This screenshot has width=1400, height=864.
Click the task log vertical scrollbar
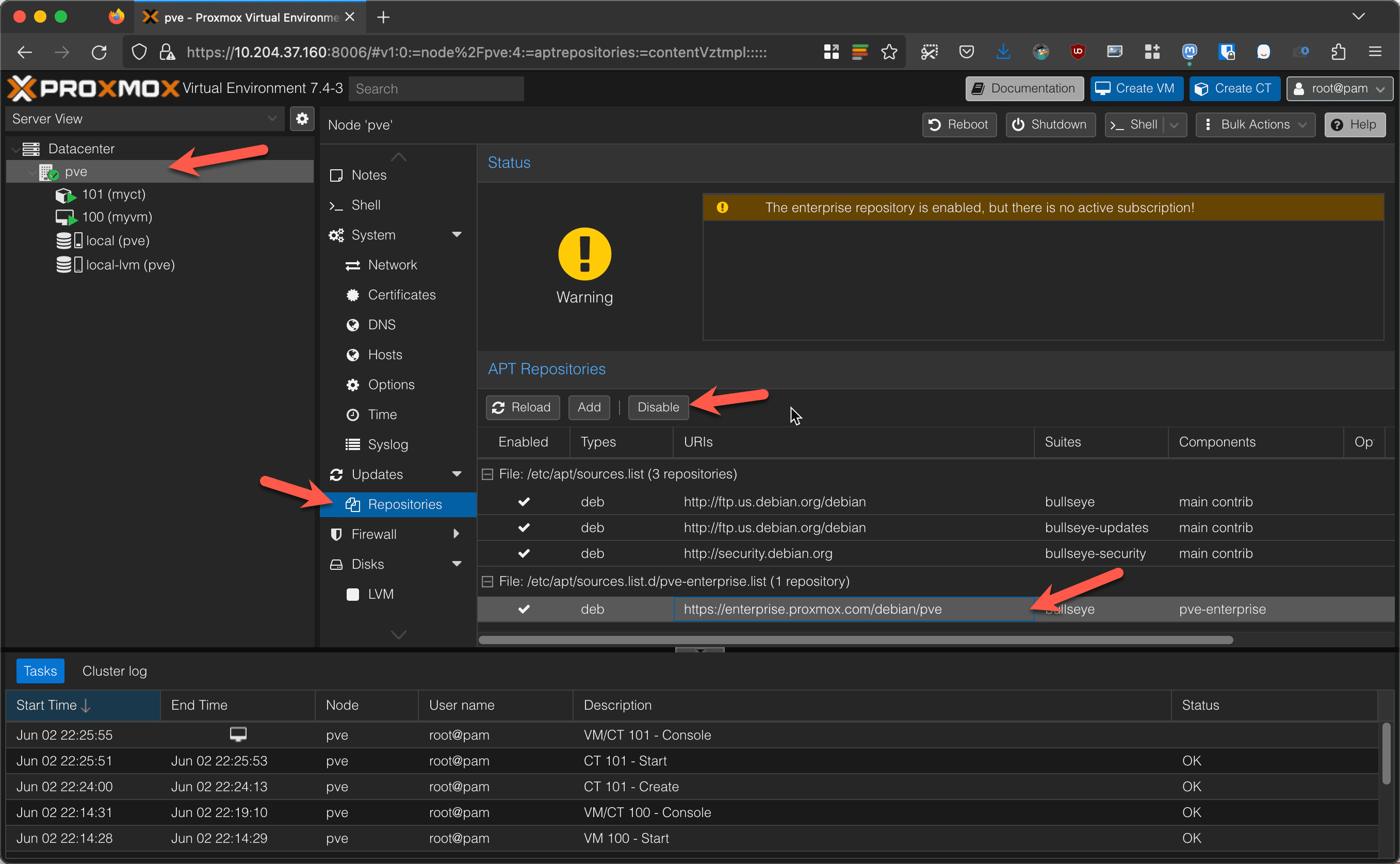point(1386,754)
